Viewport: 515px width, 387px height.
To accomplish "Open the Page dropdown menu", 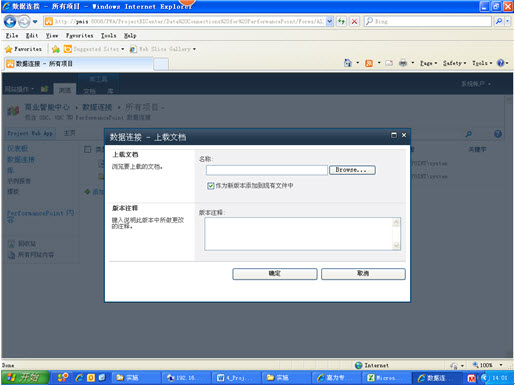I will tap(428, 63).
